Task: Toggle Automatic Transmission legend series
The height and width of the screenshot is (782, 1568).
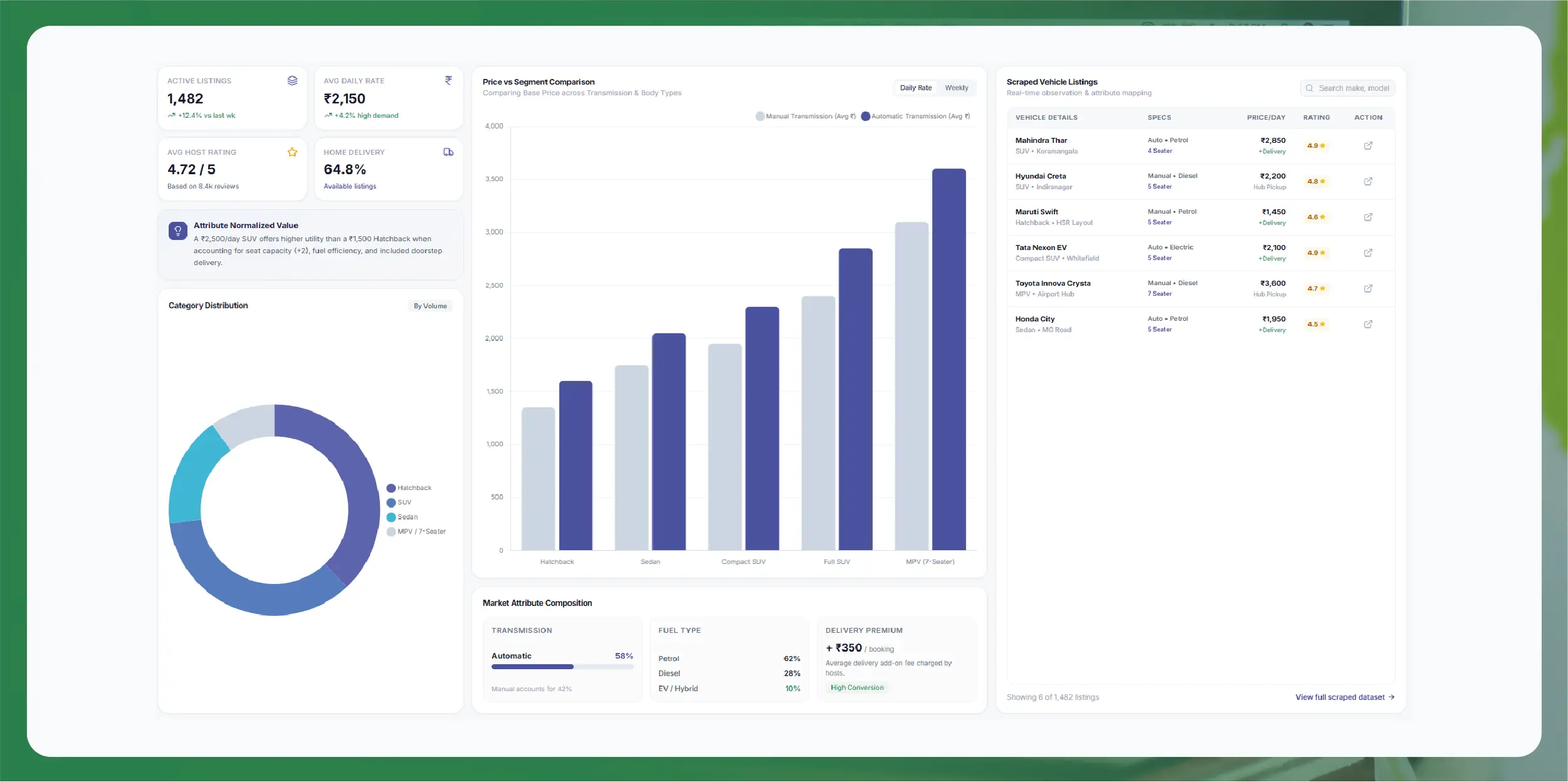Action: (915, 117)
